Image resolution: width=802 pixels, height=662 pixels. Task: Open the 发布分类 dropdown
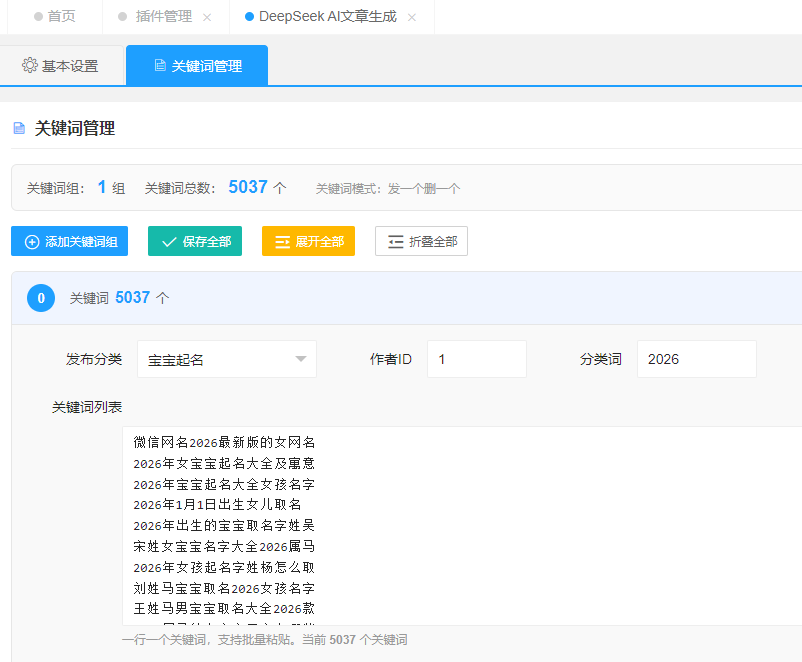point(226,359)
